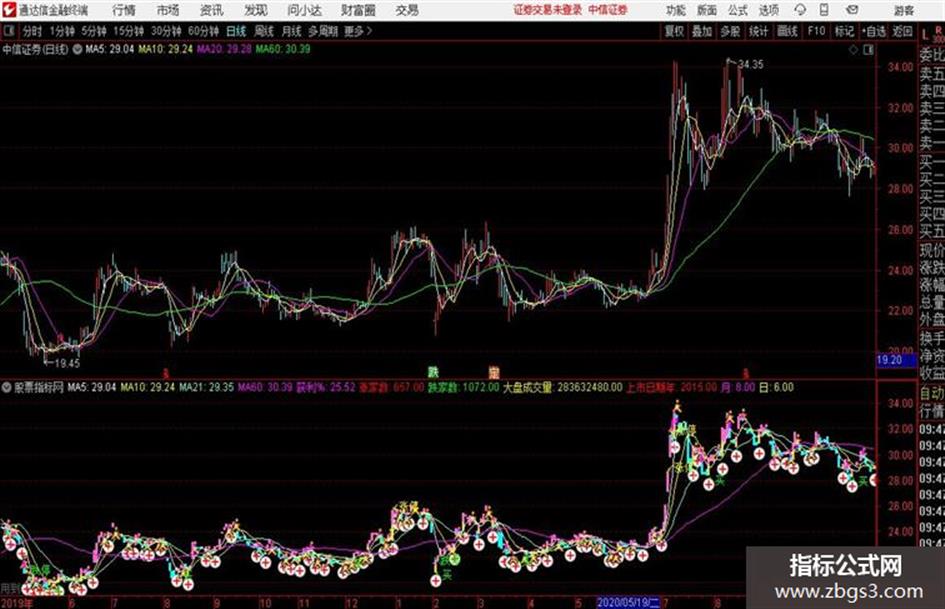Image resolution: width=945 pixels, height=609 pixels.
Task: Open the 发现 menu
Action: pyautogui.click(x=256, y=10)
